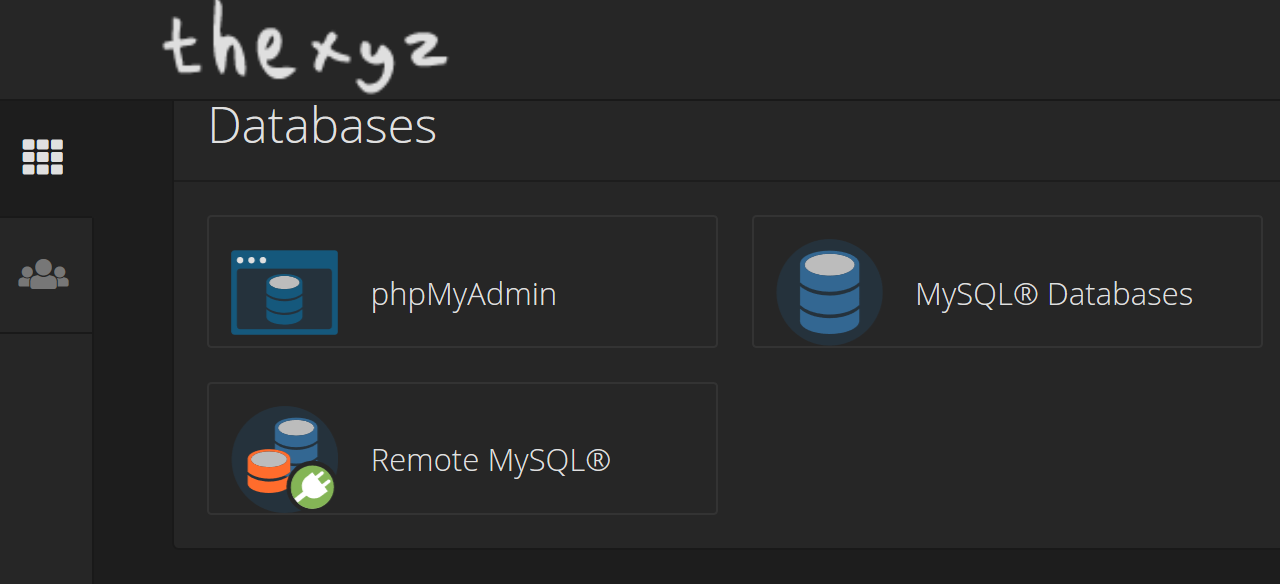
Task: Click the Databases header bar's empty right side
Action: pyautogui.click(x=860, y=140)
